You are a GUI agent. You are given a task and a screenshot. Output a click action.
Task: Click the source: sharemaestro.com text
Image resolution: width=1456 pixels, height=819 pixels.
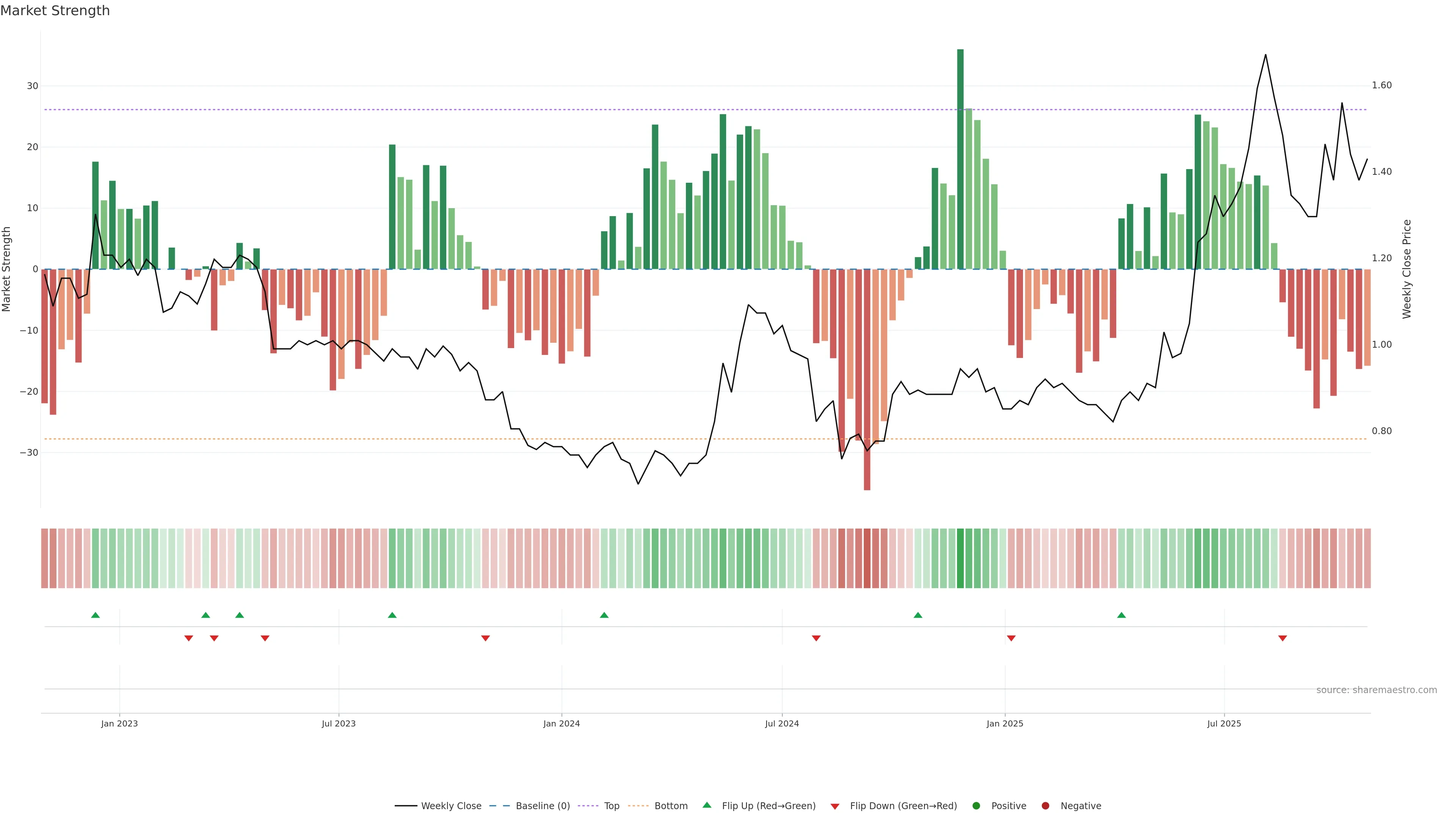pos(1376,690)
